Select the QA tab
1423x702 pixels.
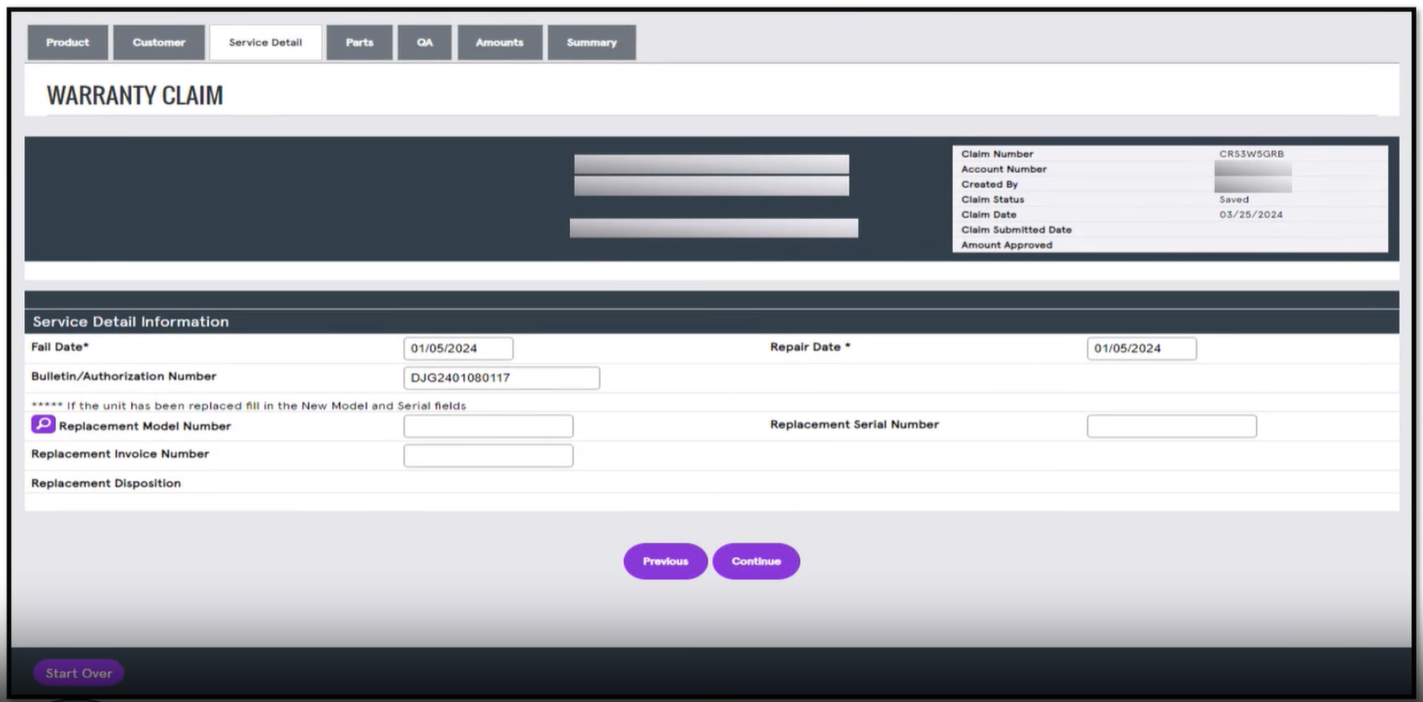[424, 42]
